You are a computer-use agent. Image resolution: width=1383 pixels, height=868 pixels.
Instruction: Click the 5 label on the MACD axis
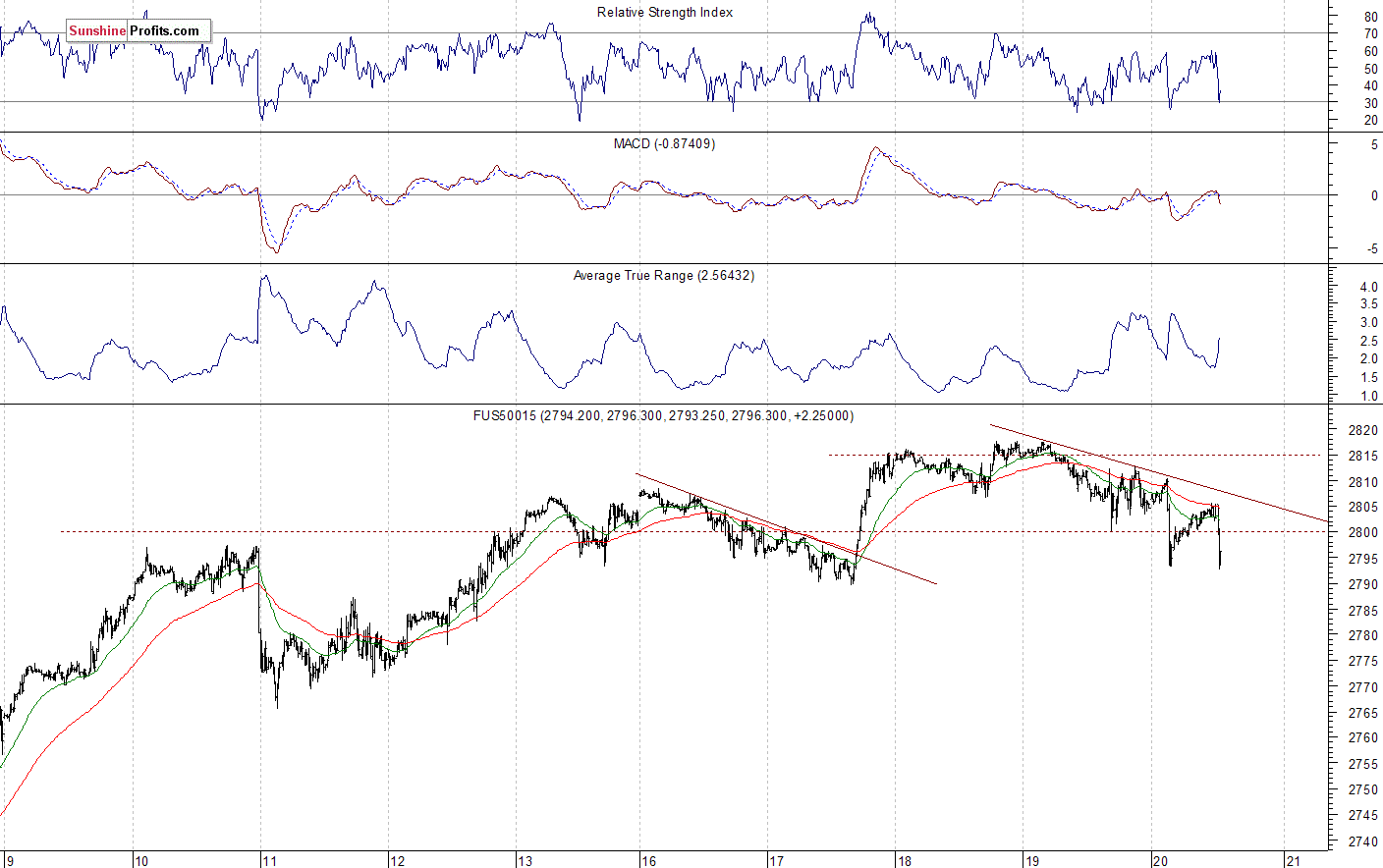tap(1374, 145)
